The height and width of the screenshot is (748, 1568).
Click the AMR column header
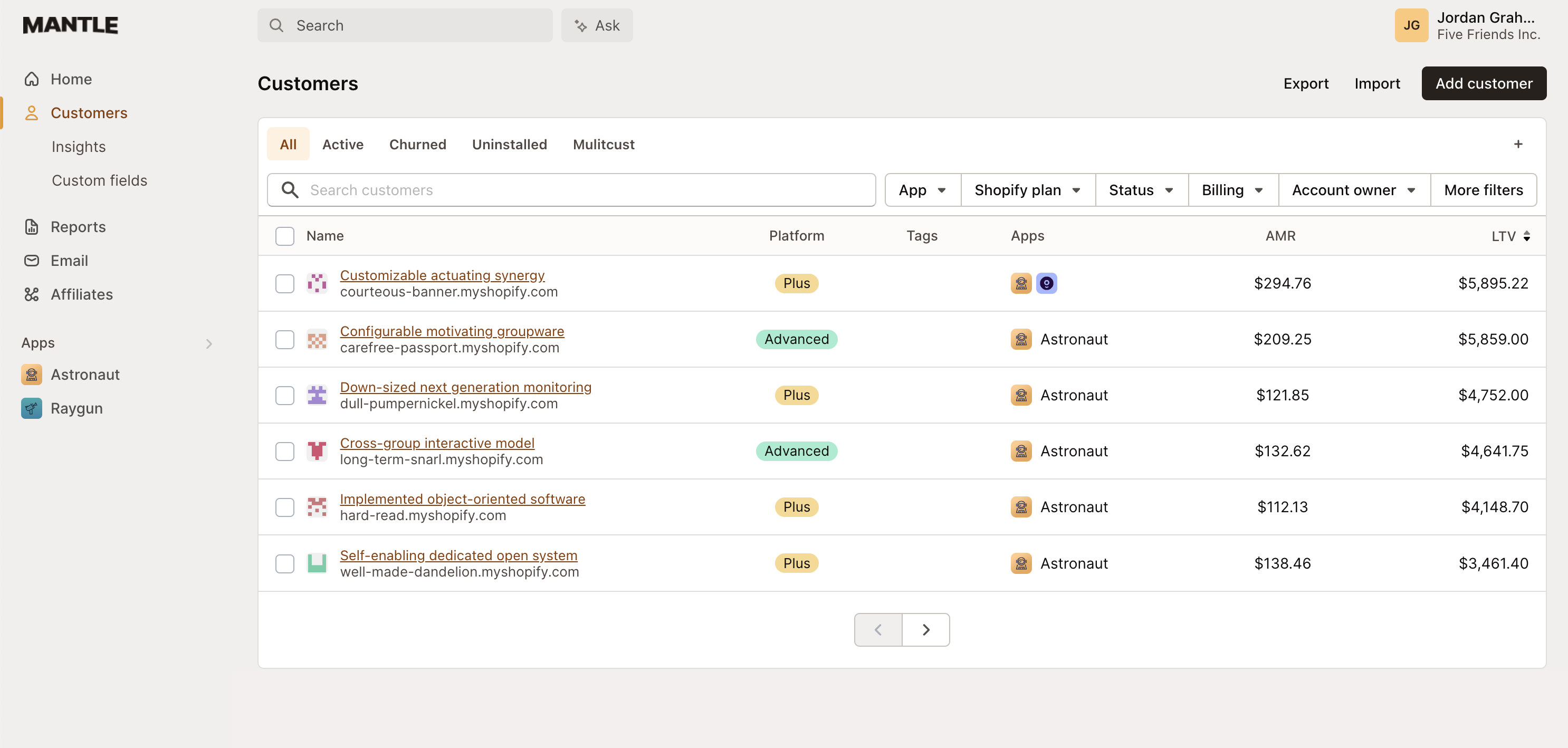[1280, 236]
